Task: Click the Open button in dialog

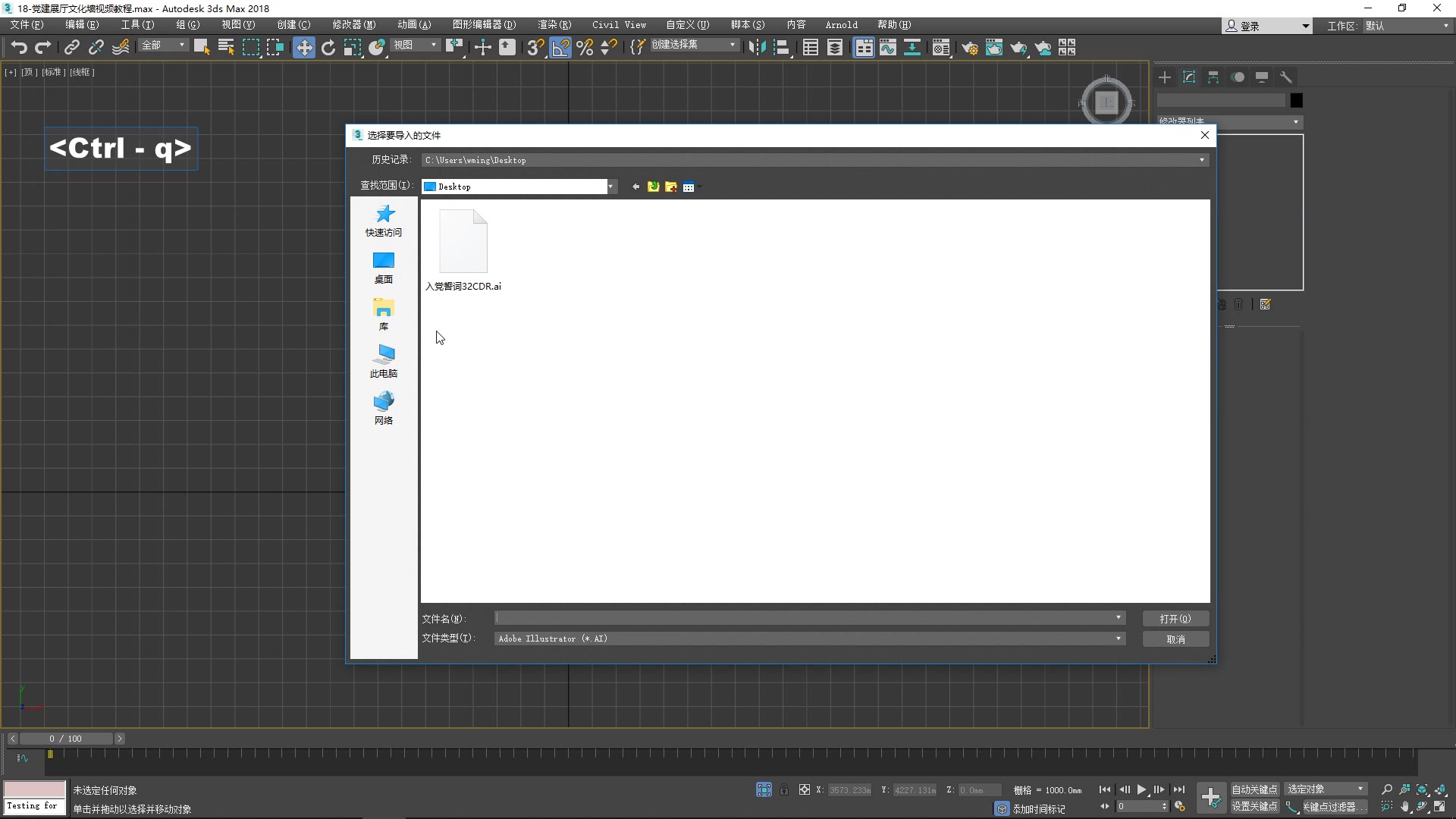Action: (x=1175, y=619)
